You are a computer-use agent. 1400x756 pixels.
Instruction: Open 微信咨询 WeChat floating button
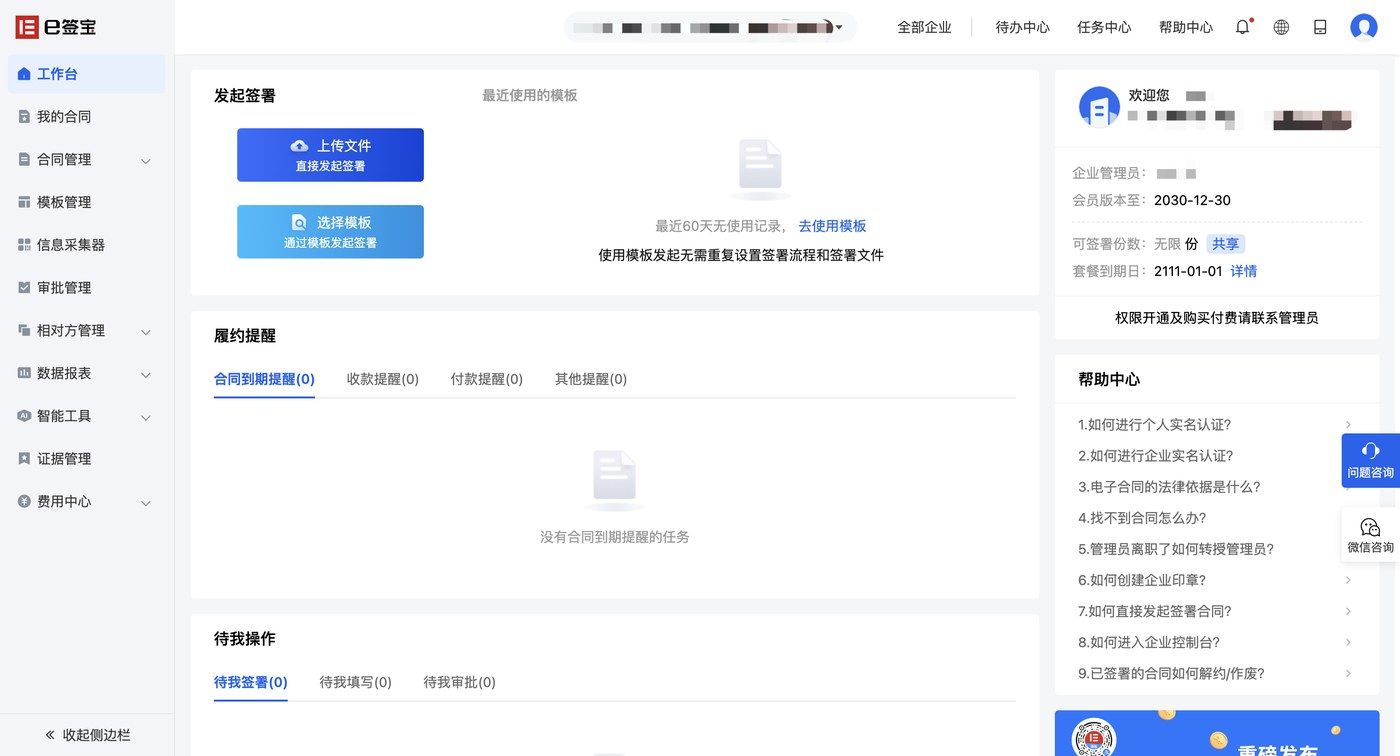click(x=1370, y=535)
